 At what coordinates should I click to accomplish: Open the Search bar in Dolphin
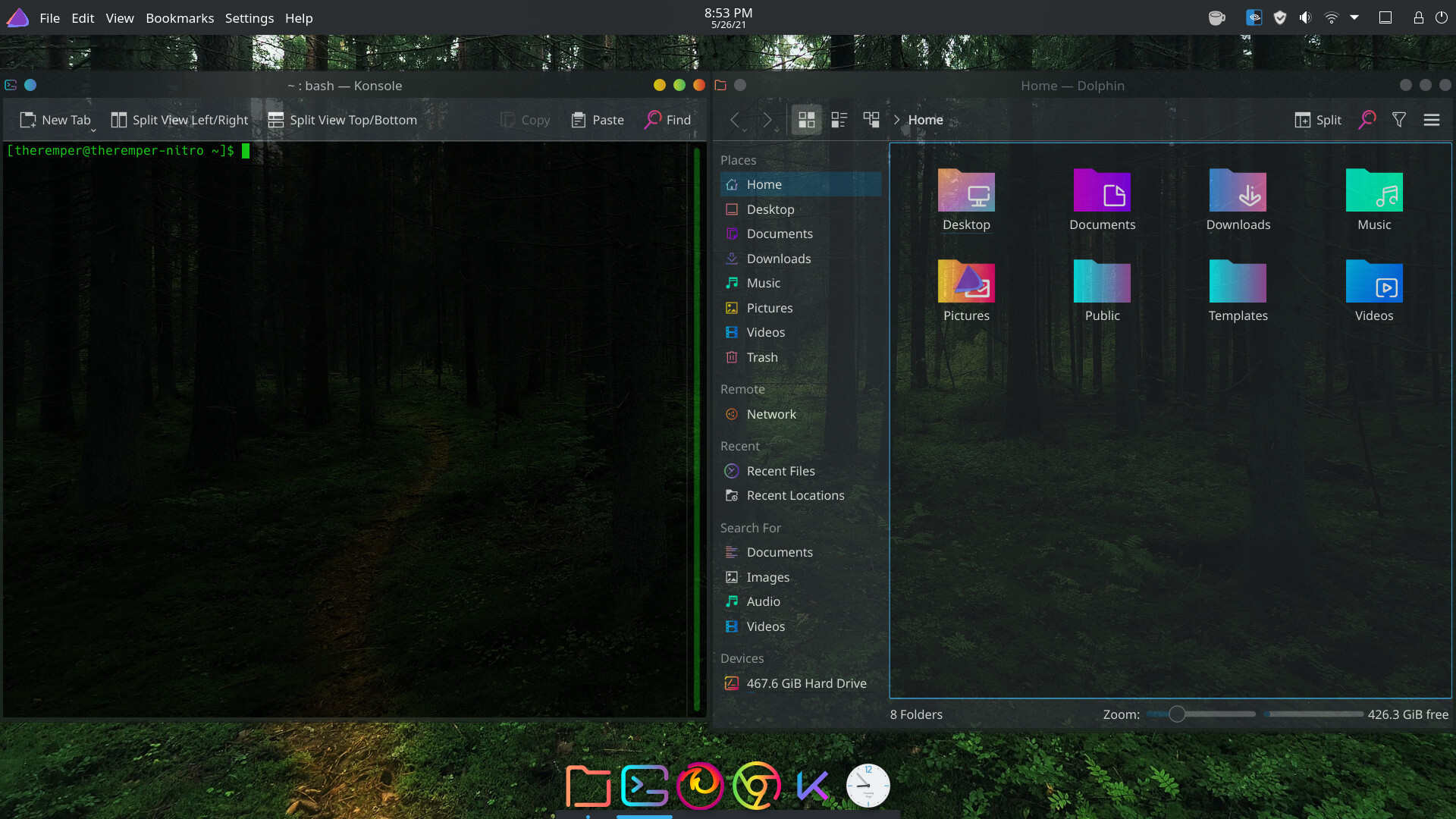coord(1367,119)
